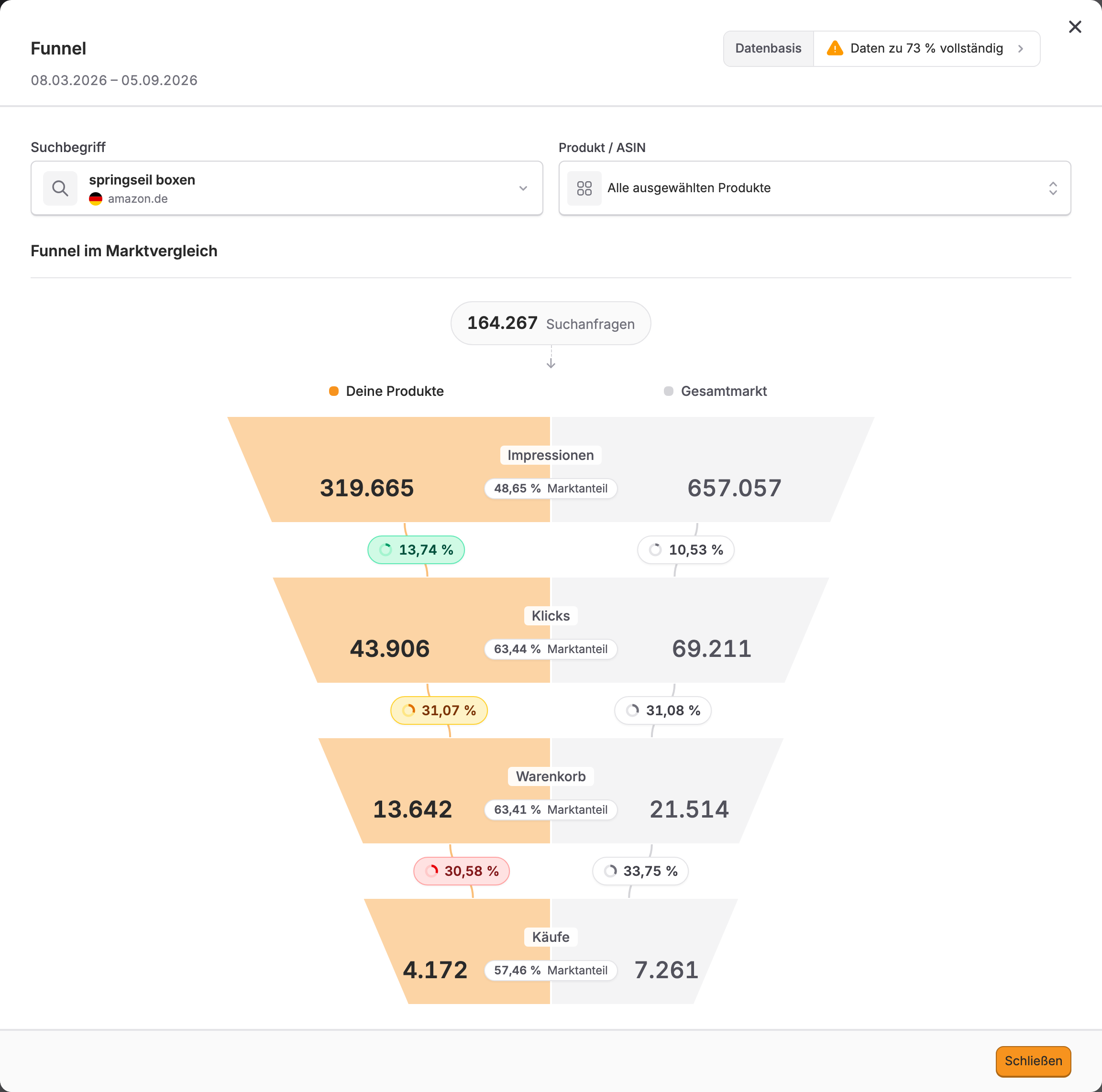Click the yellow progress ring in the 31,07 % badge
Image resolution: width=1102 pixels, height=1092 pixels.
coord(408,710)
